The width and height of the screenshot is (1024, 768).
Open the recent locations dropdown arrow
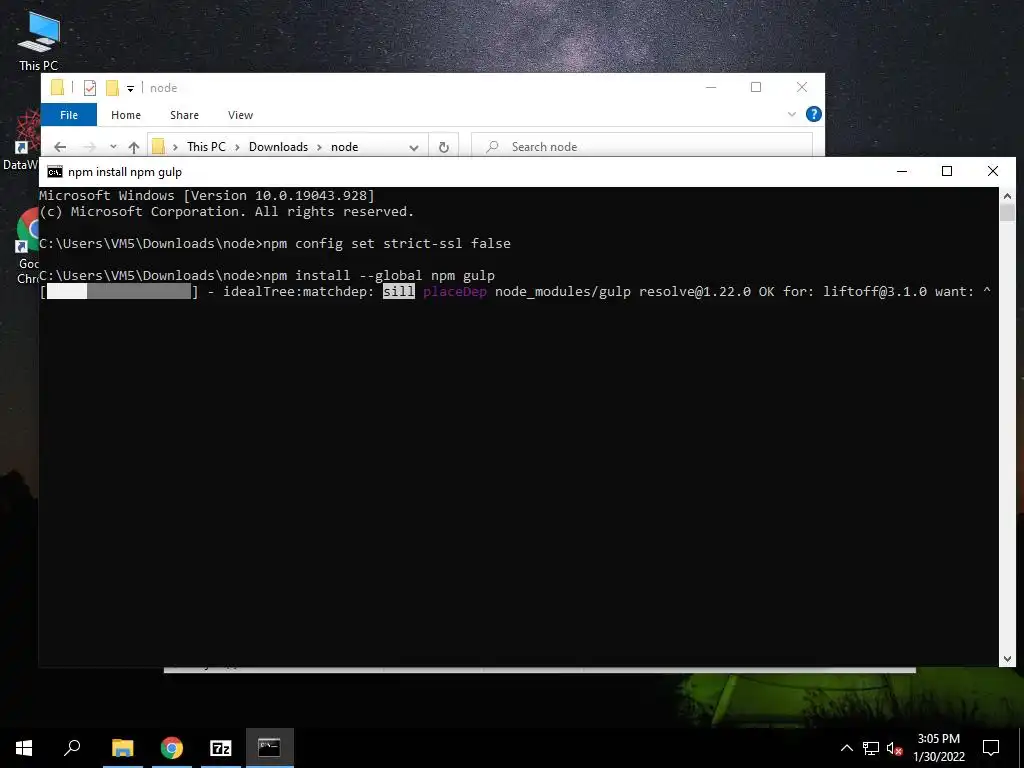point(113,147)
